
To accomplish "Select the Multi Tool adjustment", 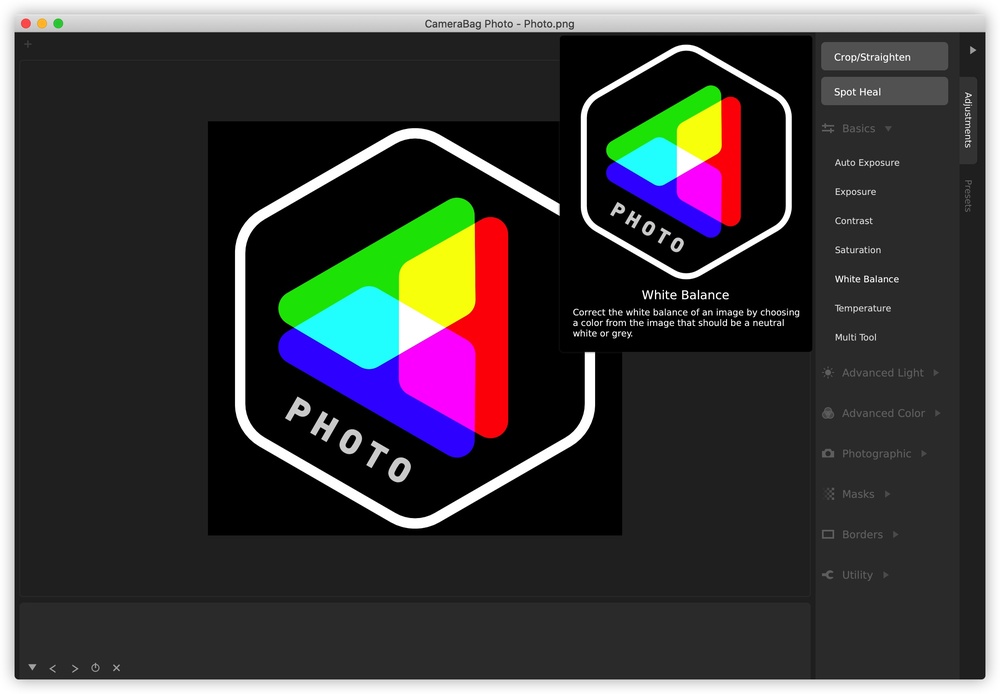I will coord(855,337).
